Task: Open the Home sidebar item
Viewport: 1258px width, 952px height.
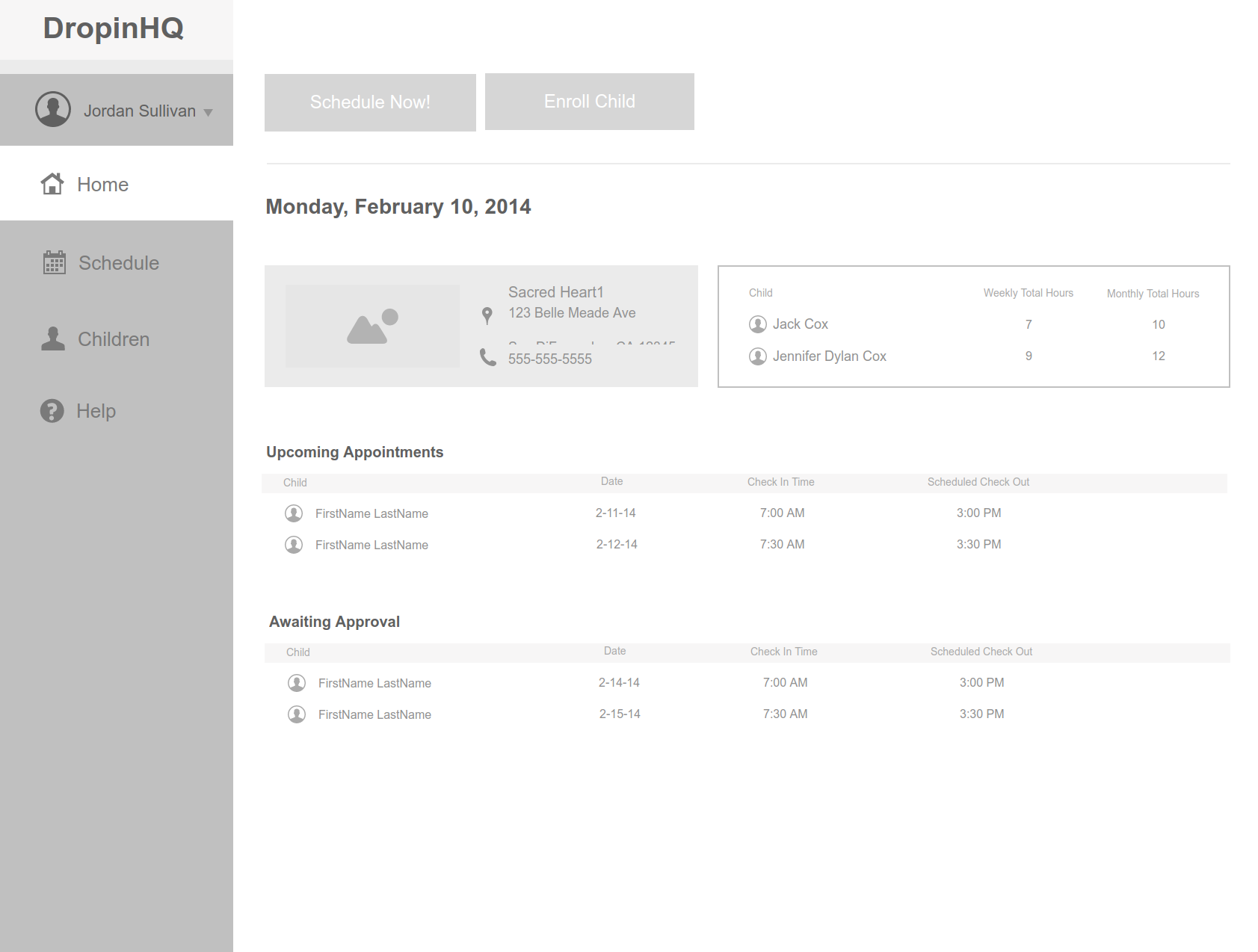Action: (x=117, y=183)
